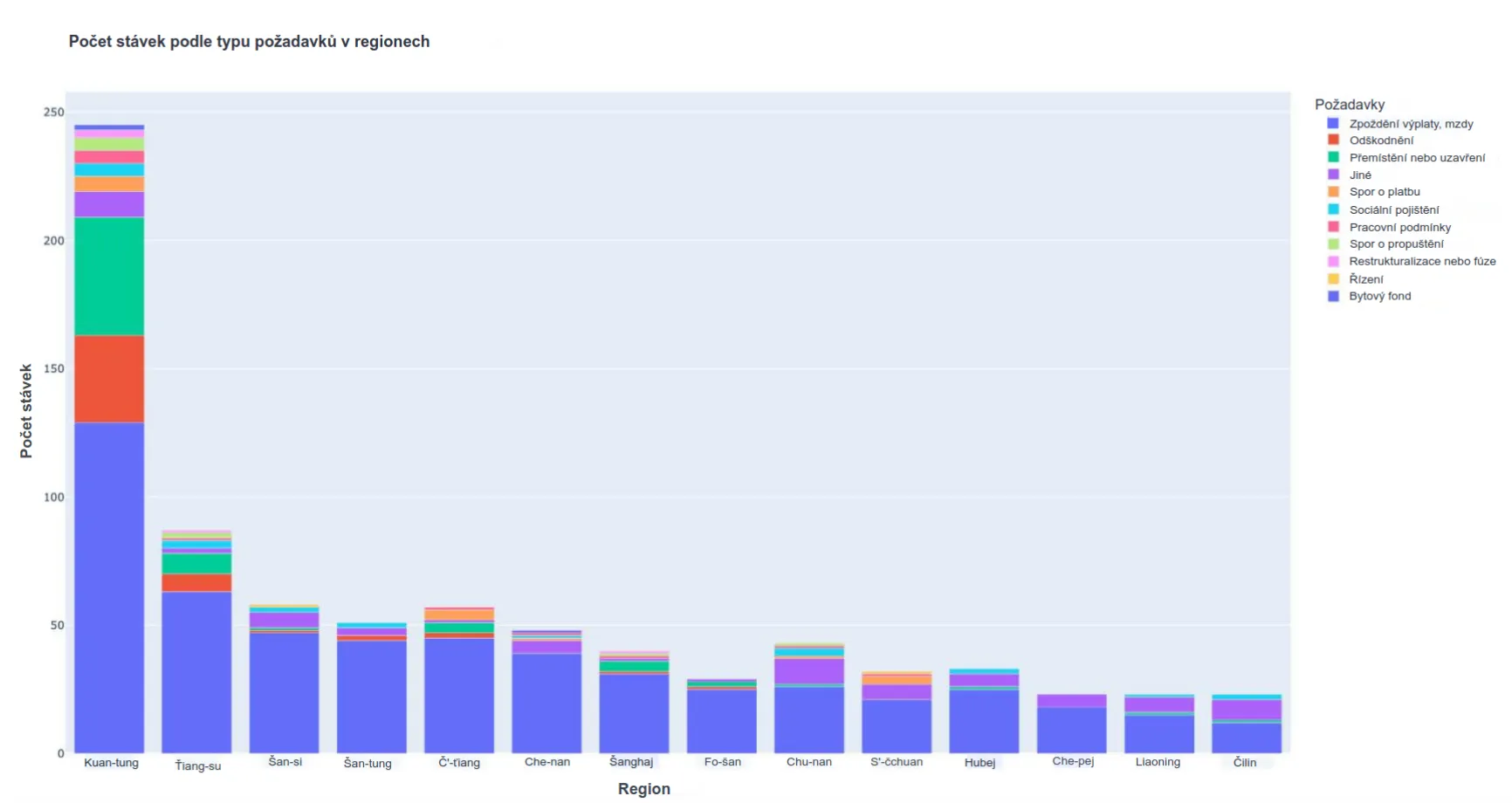Viewport: 1512px width, 803px height.
Task: Click the purple segment of the Che-pej bar
Action: [1072, 701]
